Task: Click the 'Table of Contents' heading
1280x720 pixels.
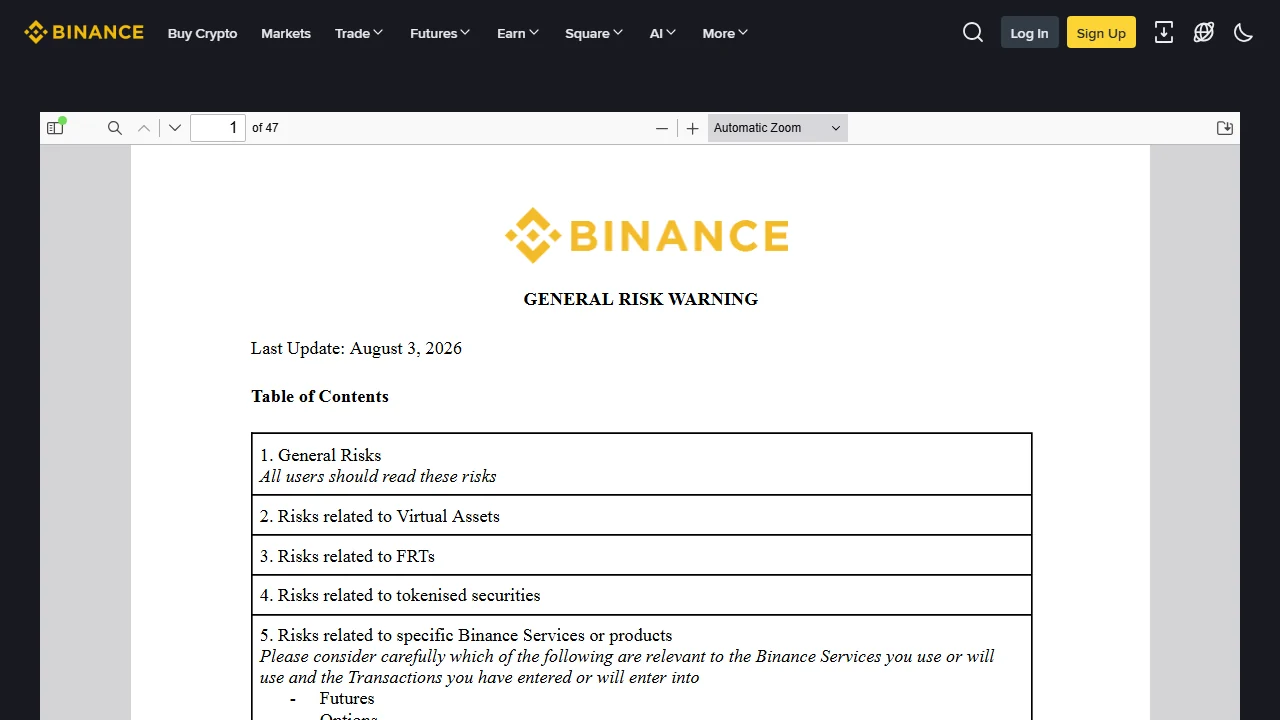Action: tap(320, 396)
